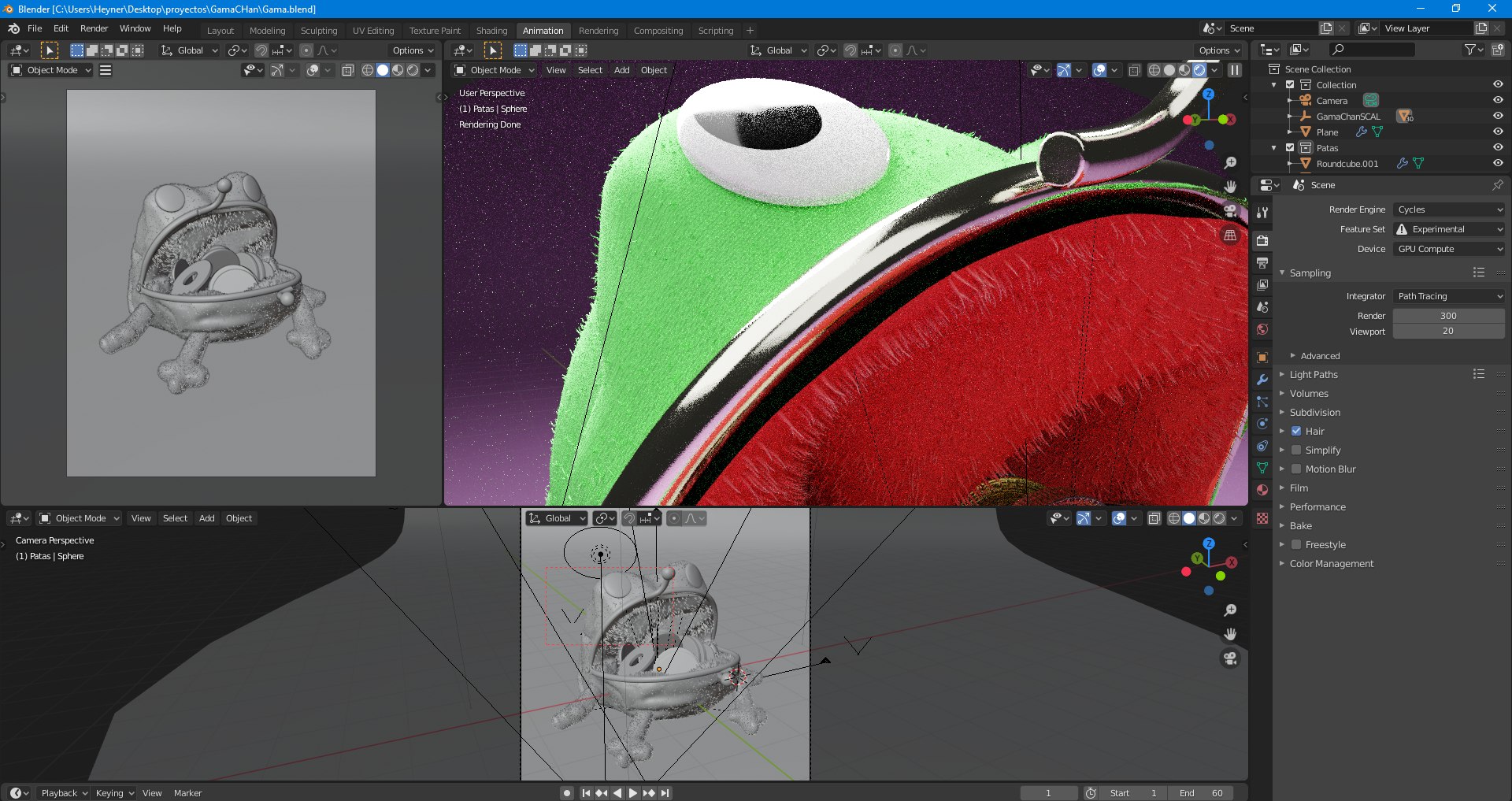
Task: Switch to the Shading workspace tab
Action: click(491, 31)
